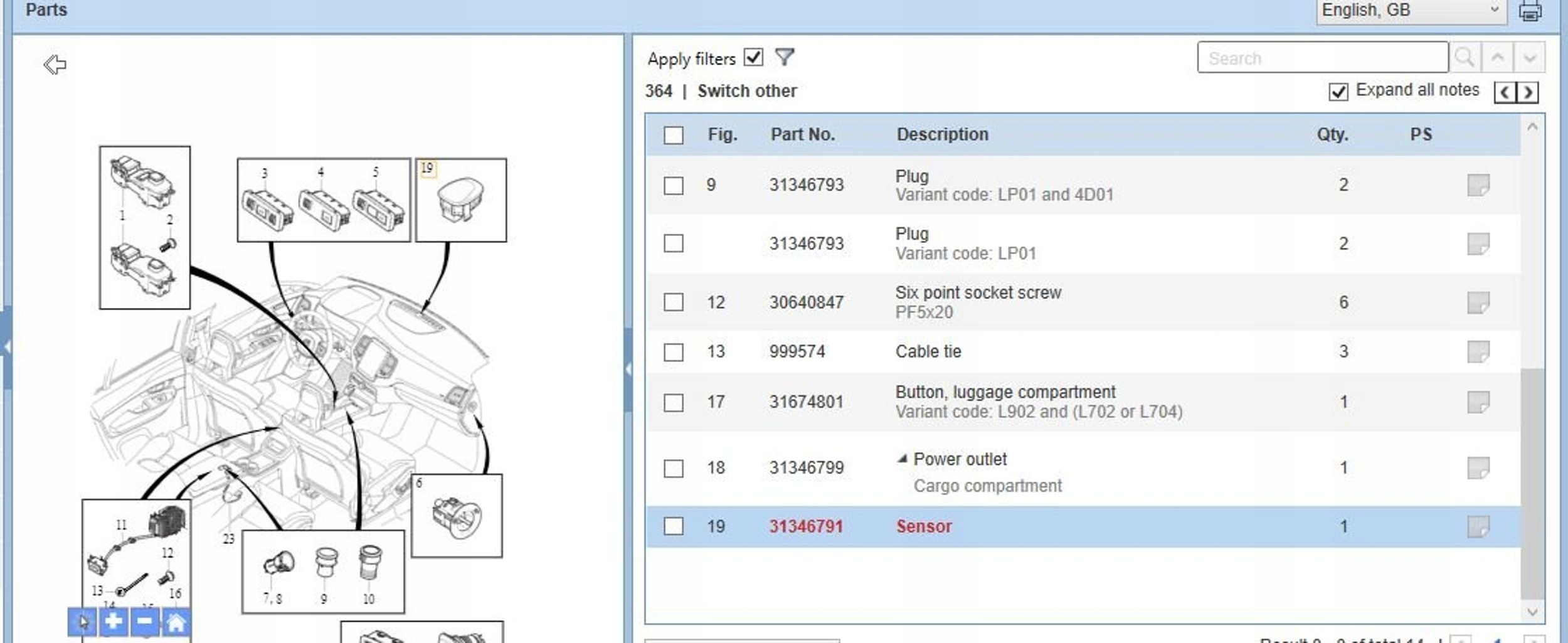Jump to next search match arrow
Screen dimensions: 1568x643
pyautogui.click(x=1530, y=58)
